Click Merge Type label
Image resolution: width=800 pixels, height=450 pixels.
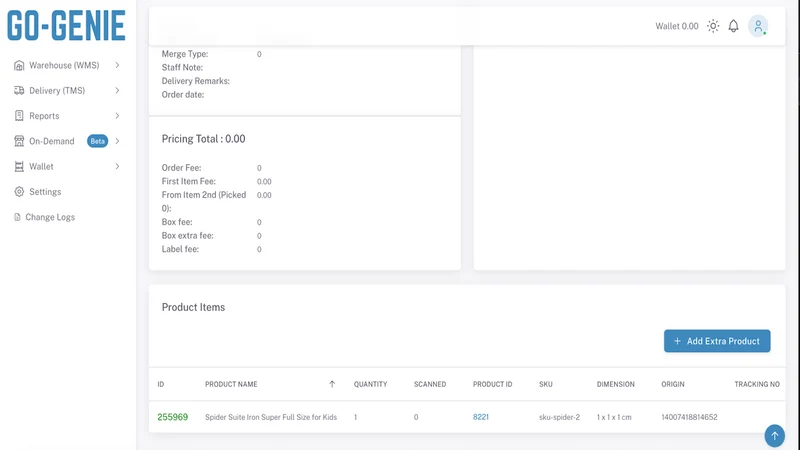coord(185,54)
